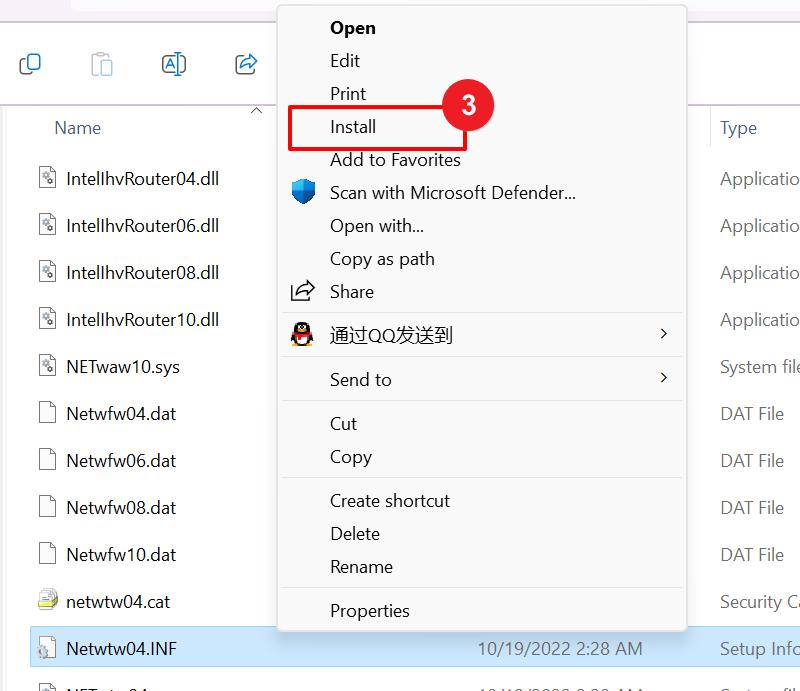Choose Install from the context menu

pyautogui.click(x=353, y=127)
